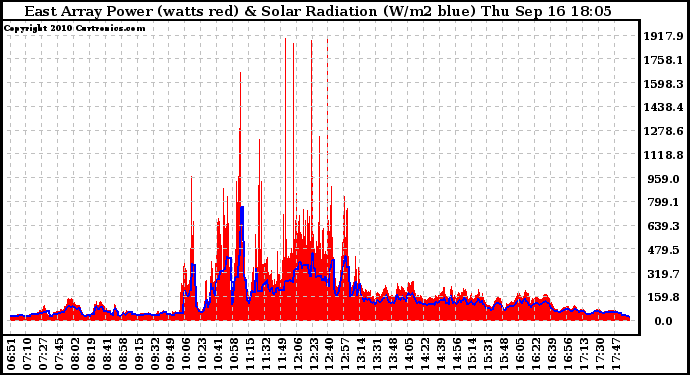
Task: Click the 16:22 time label
Action: [x=536, y=353]
